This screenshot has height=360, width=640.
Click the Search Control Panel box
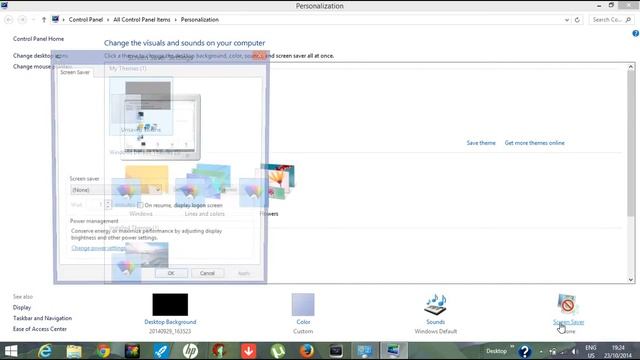611,20
